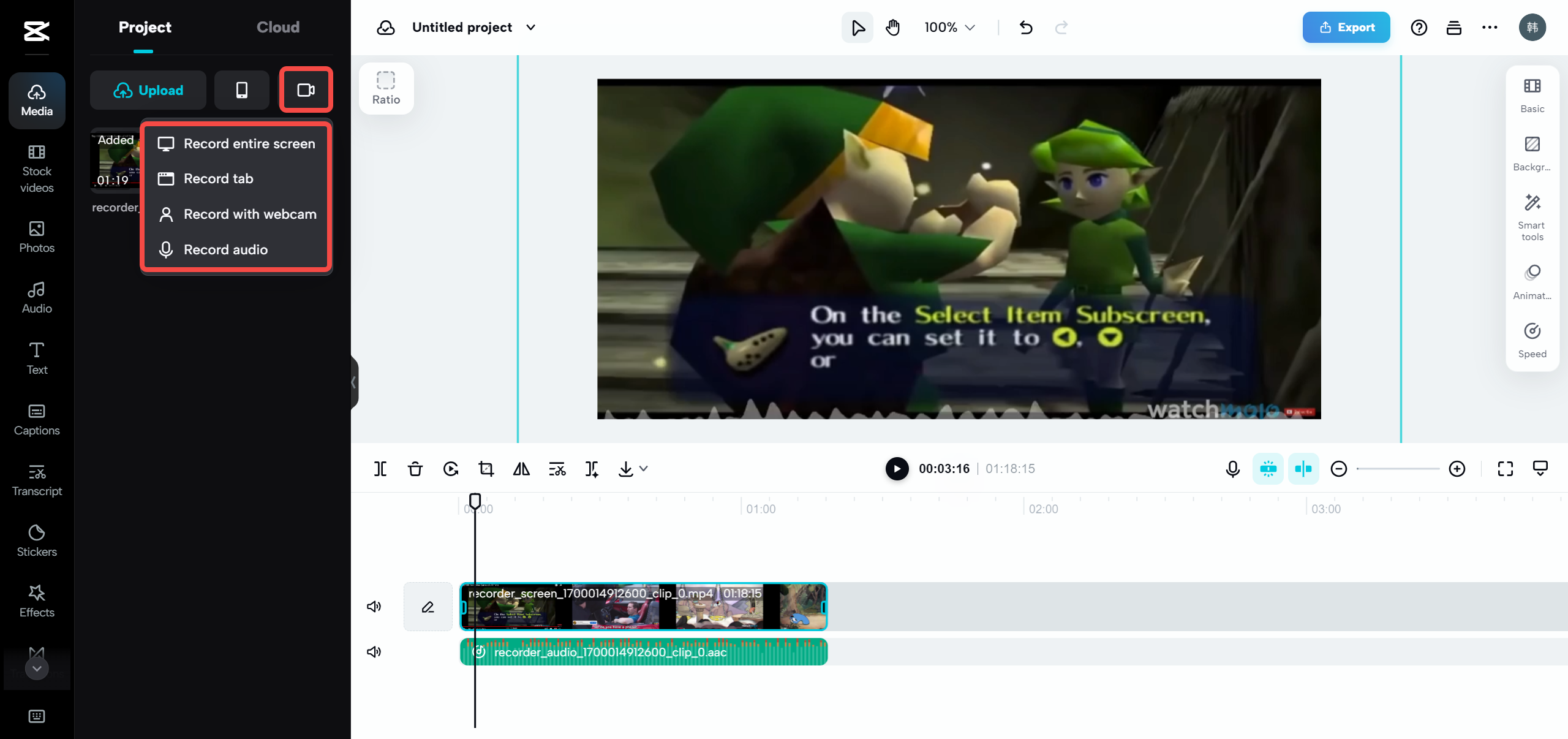Screen dimensions: 1568x739
Task: Expand the Untitled project name menu
Action: [x=531, y=27]
